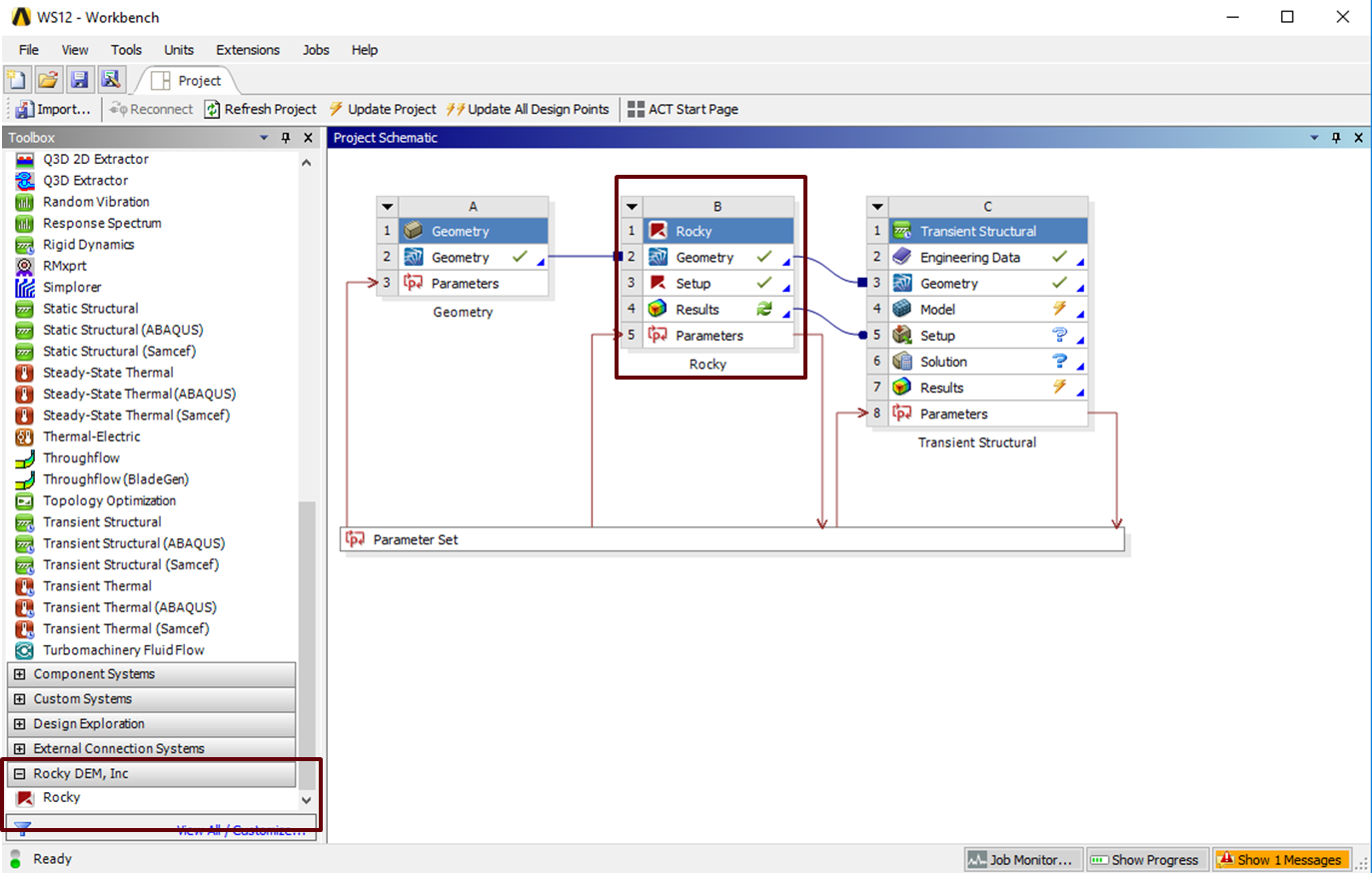This screenshot has width=1372, height=873.
Task: Open the File menu
Action: tap(29, 50)
